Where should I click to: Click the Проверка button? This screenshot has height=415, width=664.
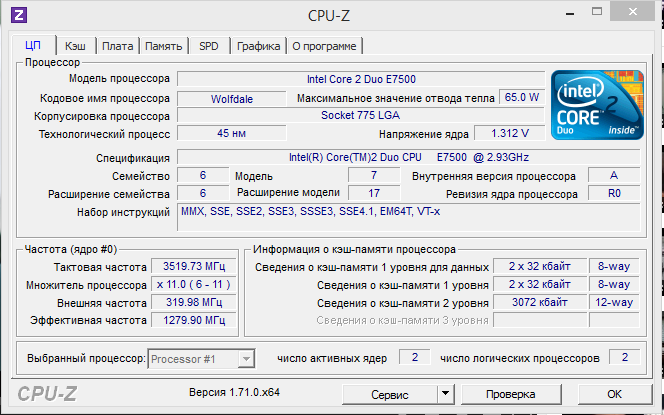[x=511, y=394]
